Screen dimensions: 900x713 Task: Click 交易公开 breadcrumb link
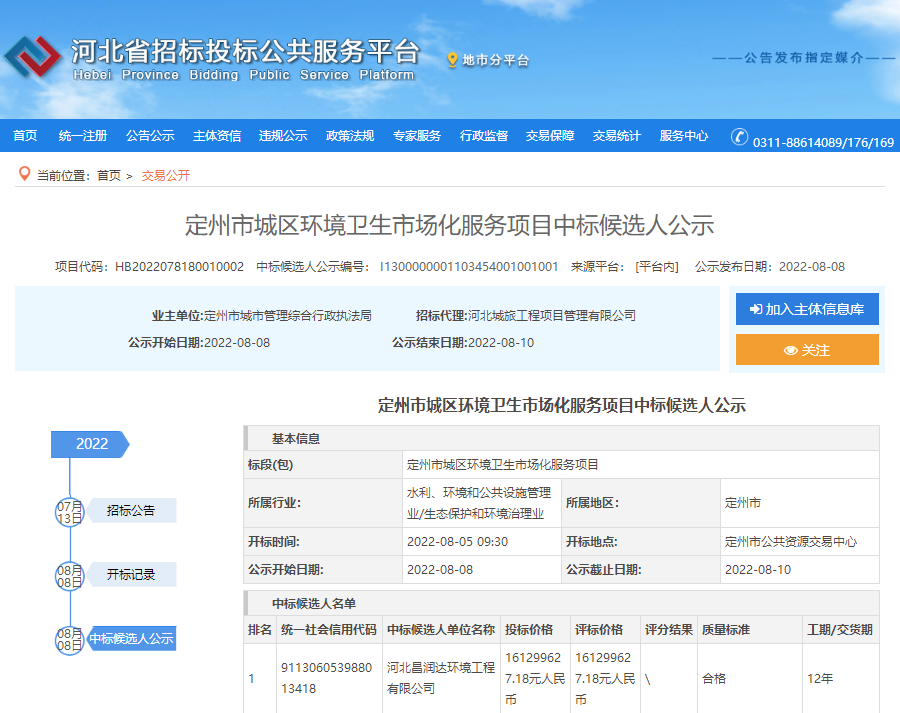pos(165,175)
